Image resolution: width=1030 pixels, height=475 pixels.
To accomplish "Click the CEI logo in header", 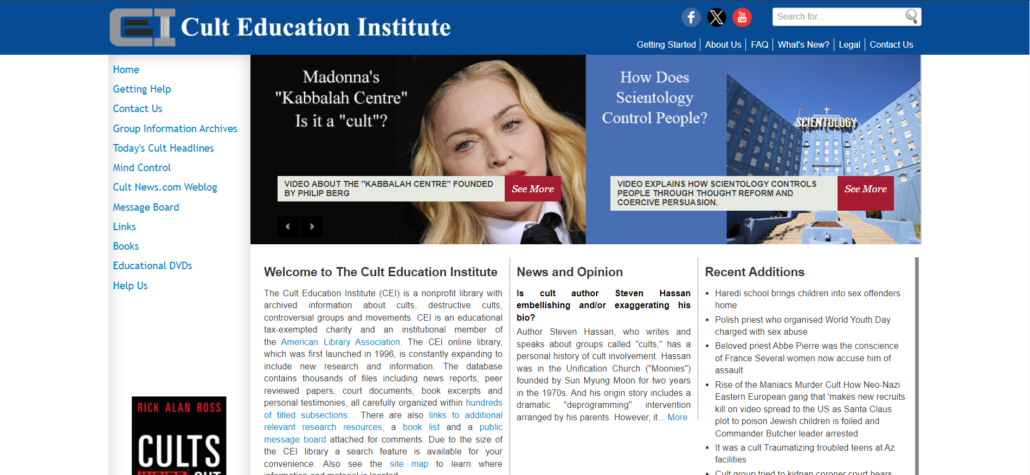I will pos(143,27).
